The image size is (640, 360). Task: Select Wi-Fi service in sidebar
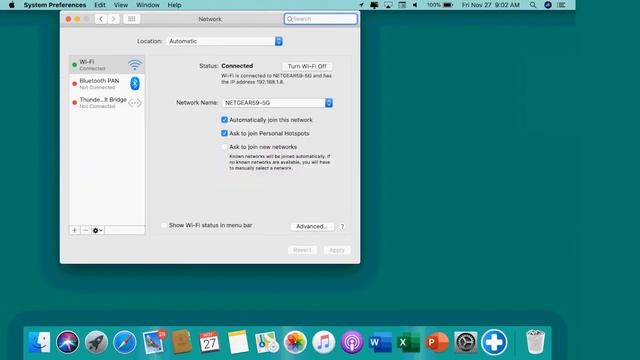pyautogui.click(x=107, y=64)
